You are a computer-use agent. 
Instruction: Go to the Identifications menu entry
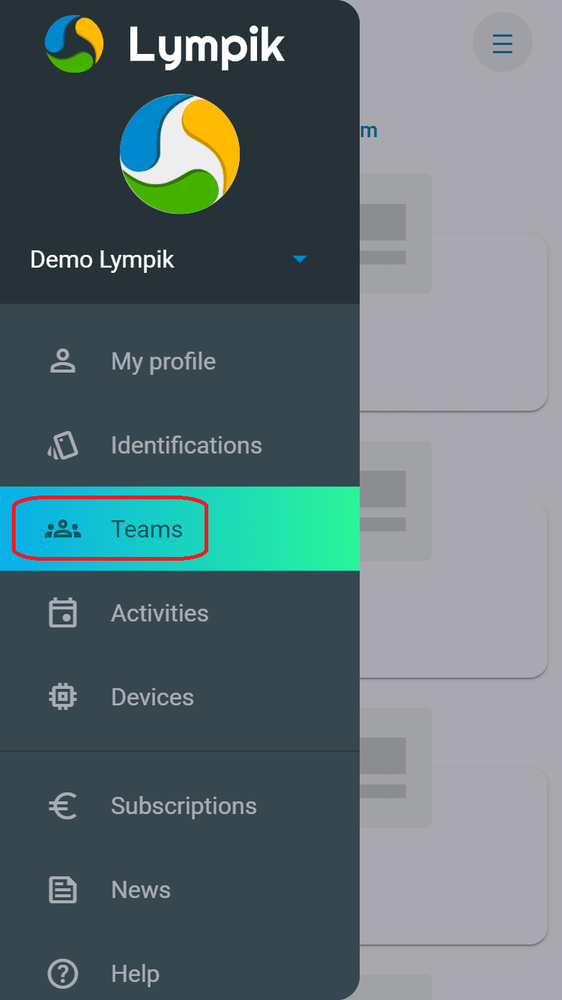[180, 445]
